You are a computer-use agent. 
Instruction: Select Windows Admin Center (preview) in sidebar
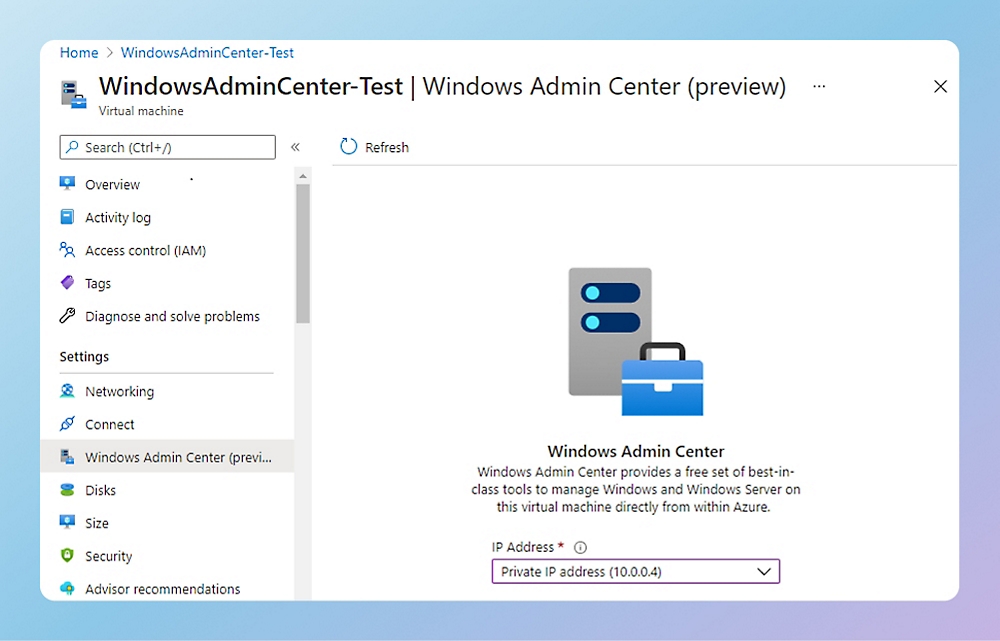[x=68, y=457]
